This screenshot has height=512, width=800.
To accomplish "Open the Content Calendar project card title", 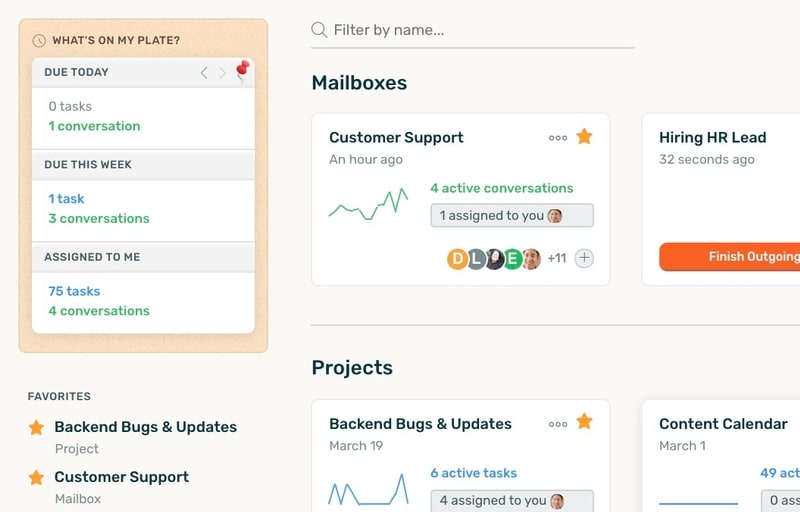I will (x=723, y=424).
